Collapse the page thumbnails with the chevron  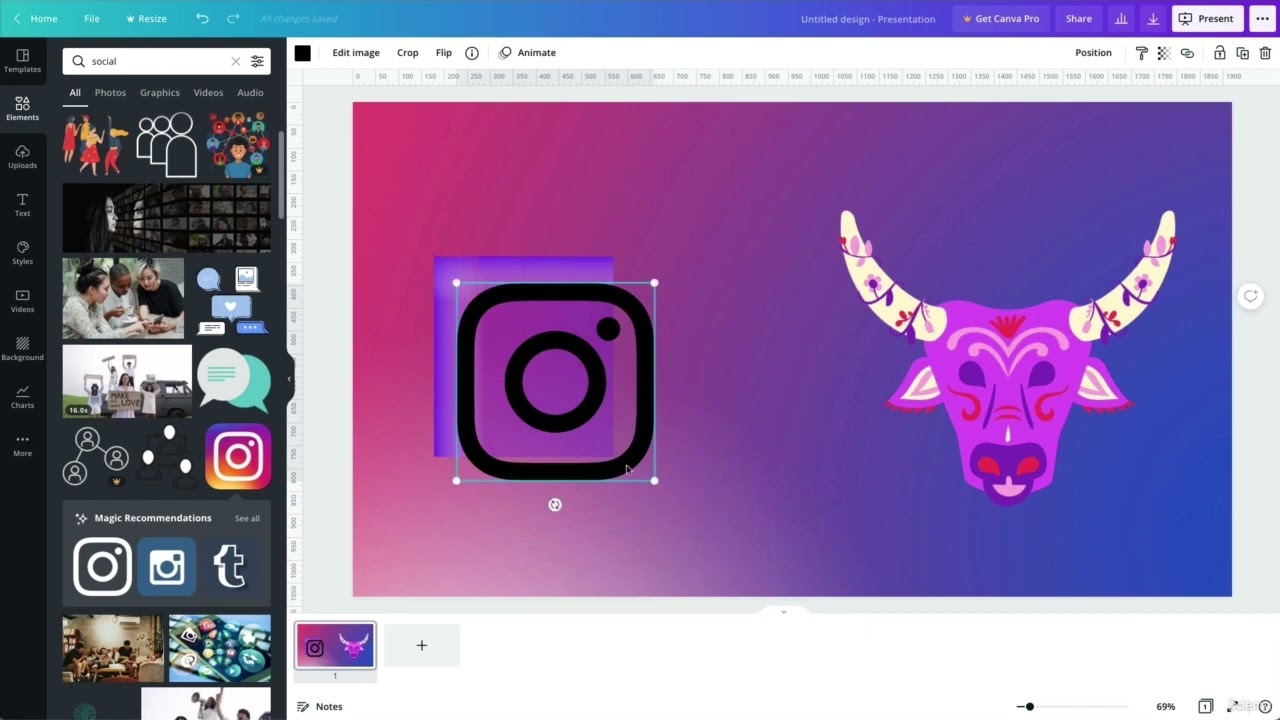(783, 611)
